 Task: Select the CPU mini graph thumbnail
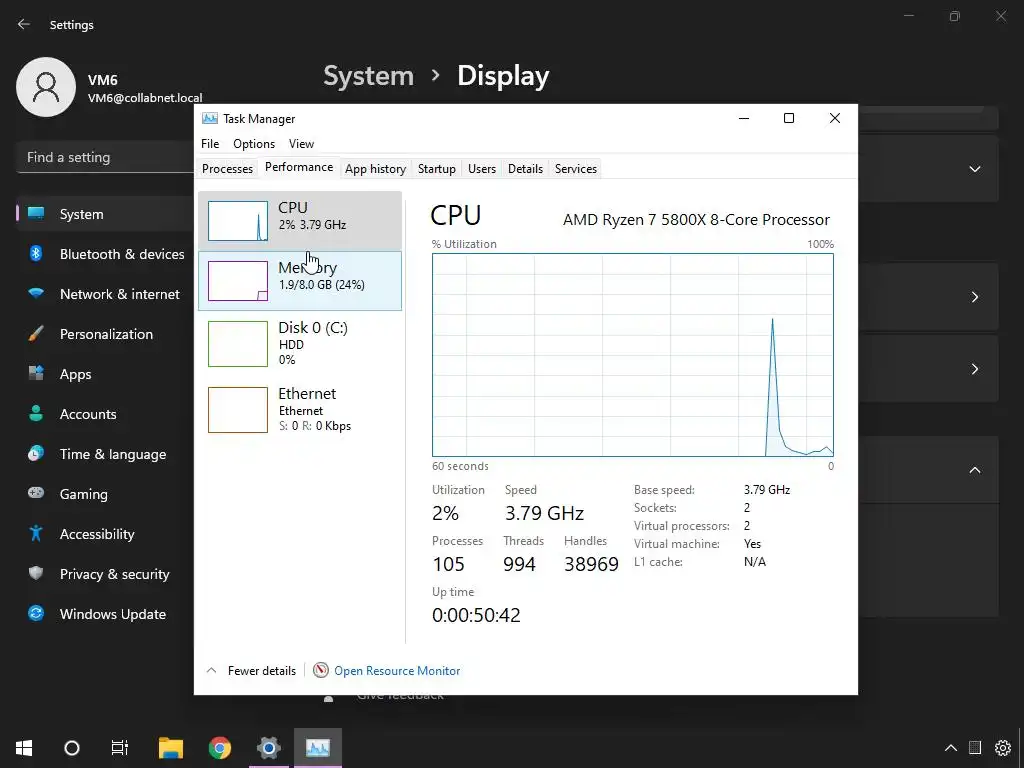click(238, 221)
